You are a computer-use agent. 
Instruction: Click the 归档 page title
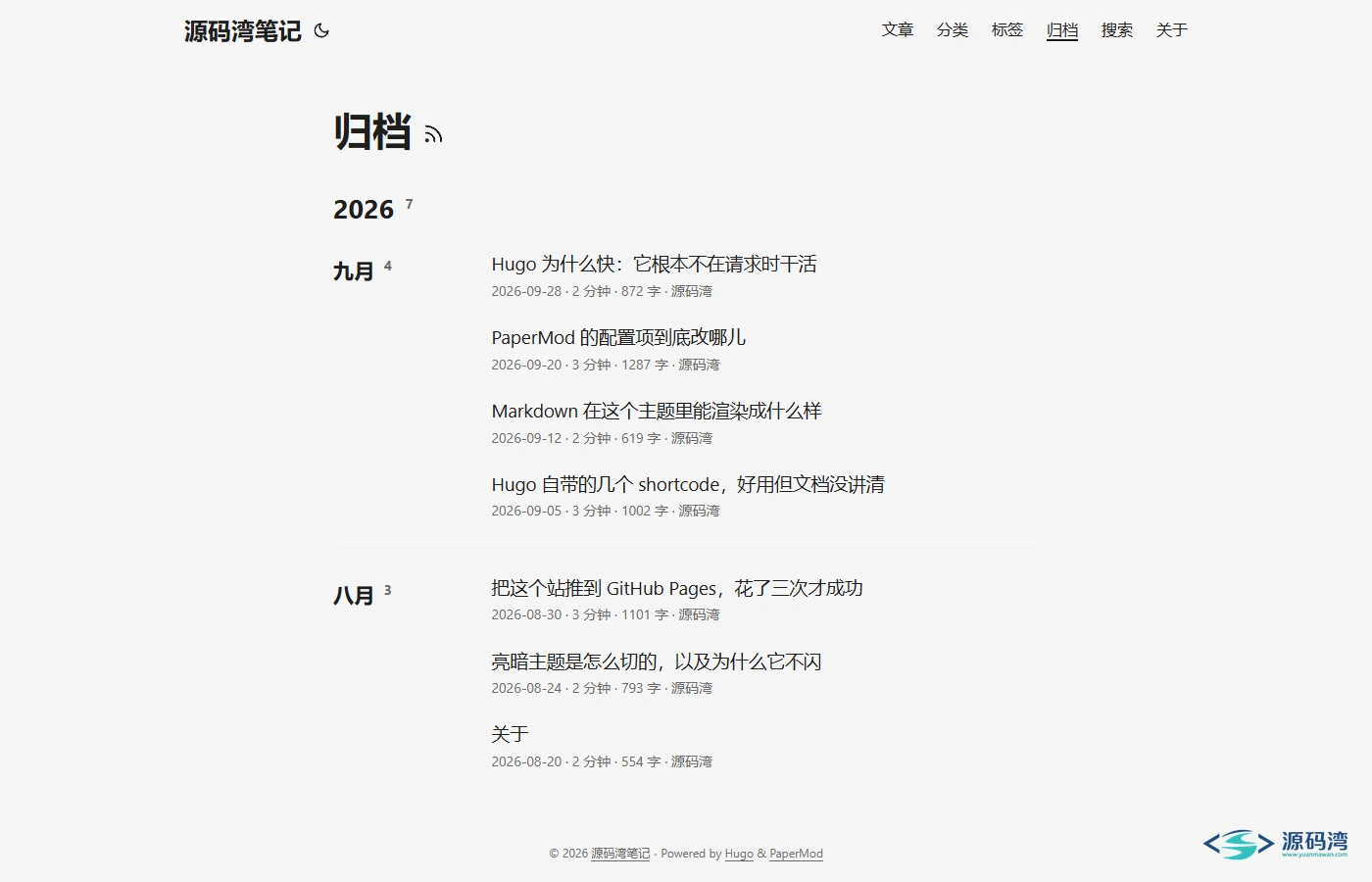point(372,132)
